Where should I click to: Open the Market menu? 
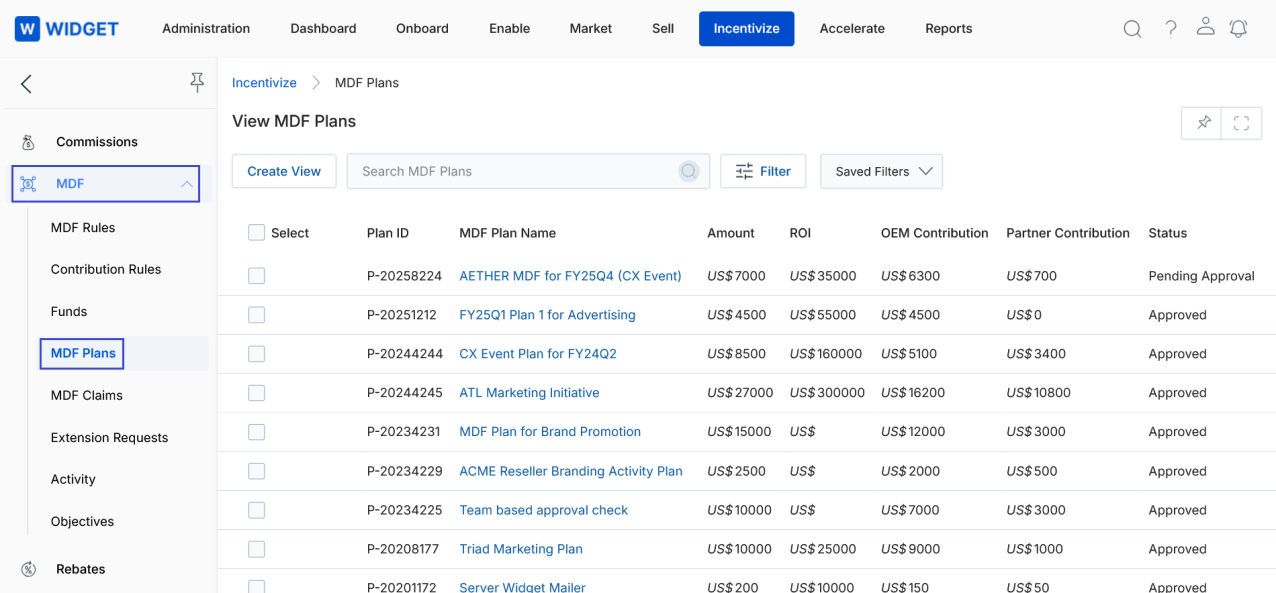pos(590,29)
